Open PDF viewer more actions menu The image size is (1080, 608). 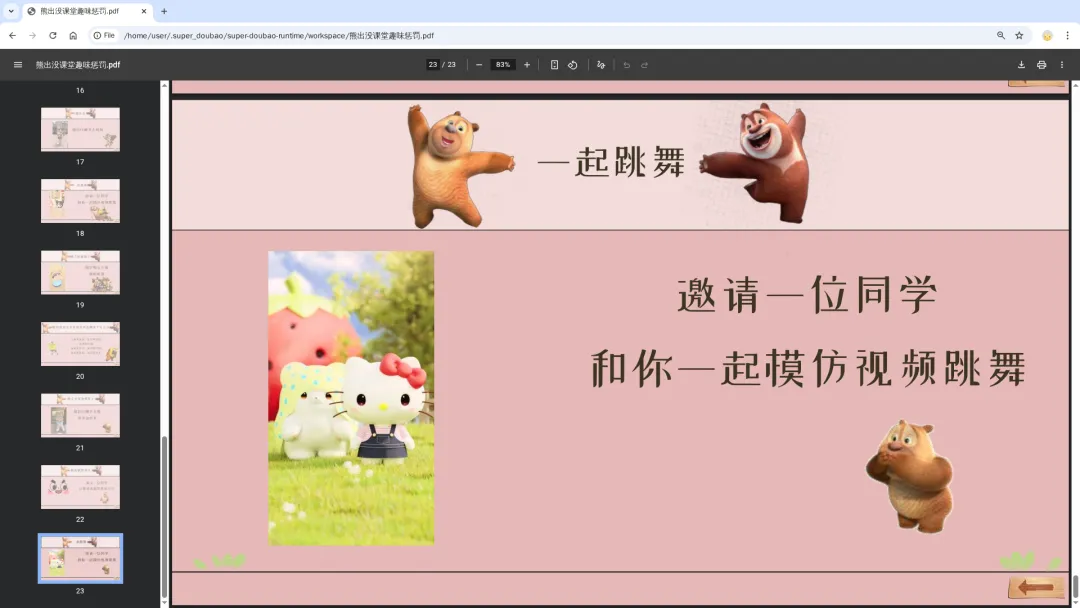[x=1061, y=65]
